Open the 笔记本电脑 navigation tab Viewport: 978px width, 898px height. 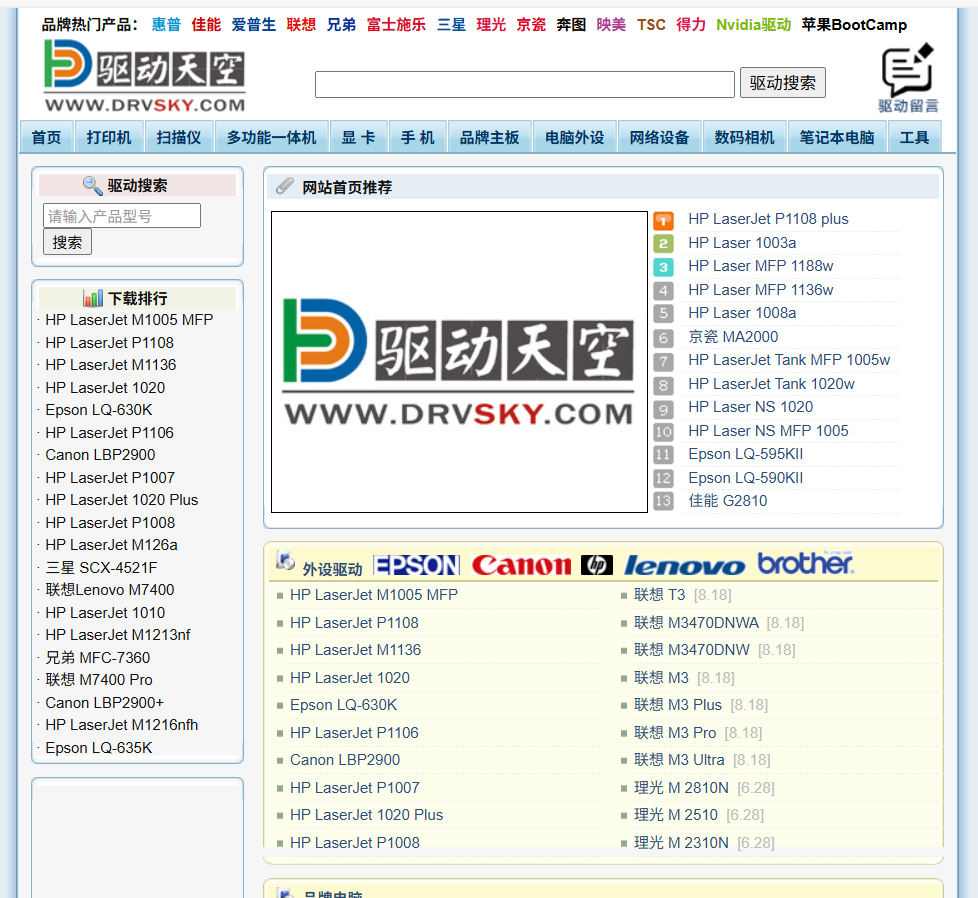837,137
